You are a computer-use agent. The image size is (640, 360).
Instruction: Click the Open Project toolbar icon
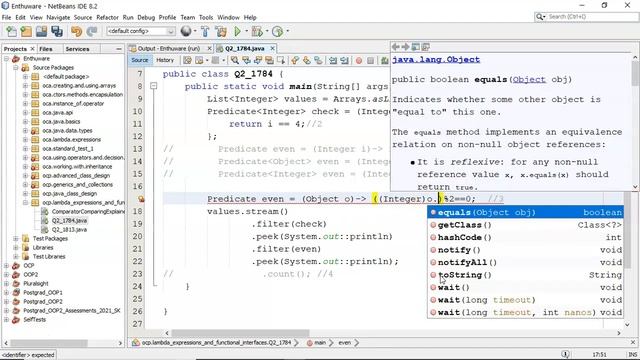(41, 31)
